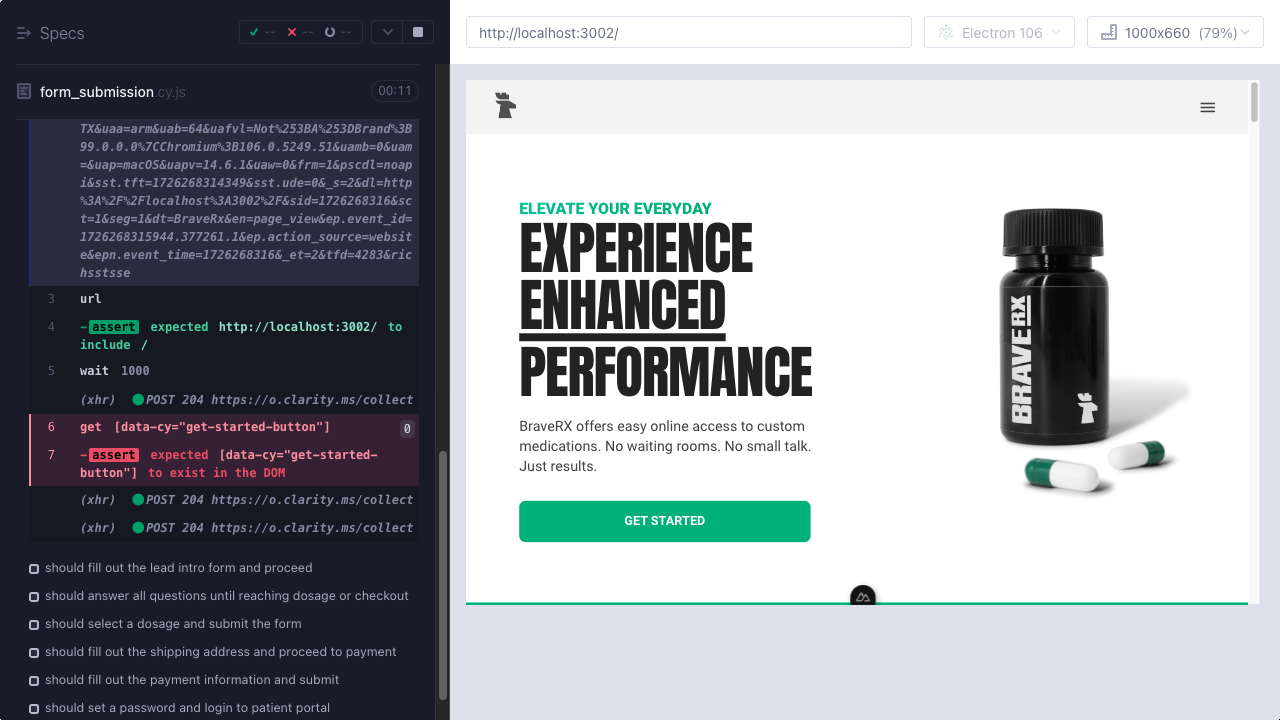Select test 'should fill out the payment information'
The height and width of the screenshot is (720, 1280).
click(191, 680)
